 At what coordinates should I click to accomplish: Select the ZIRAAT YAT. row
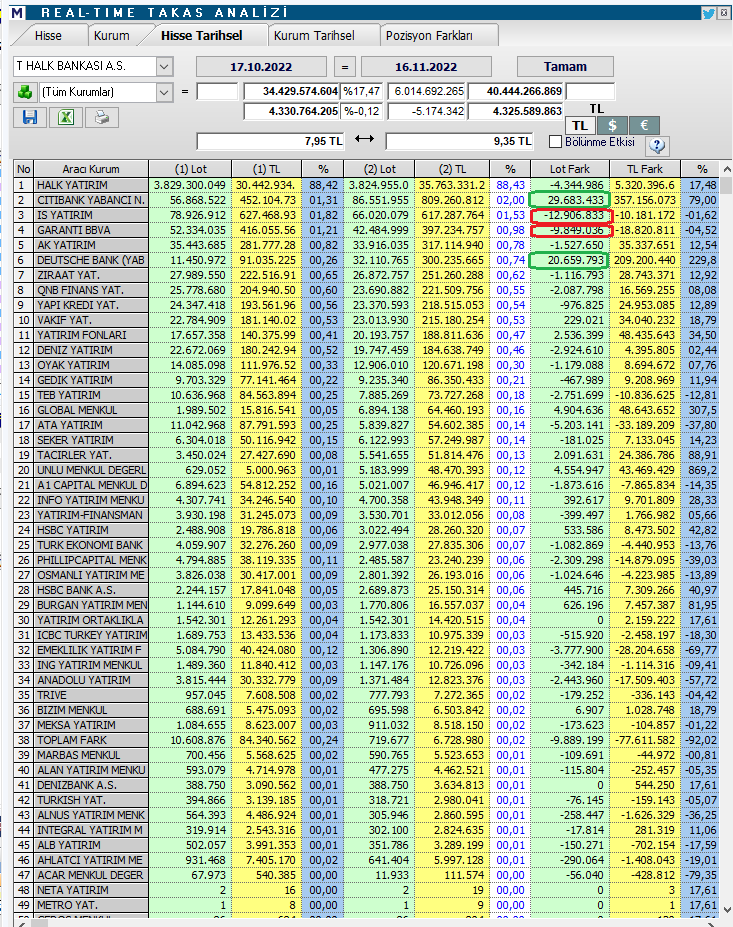pyautogui.click(x=366, y=275)
